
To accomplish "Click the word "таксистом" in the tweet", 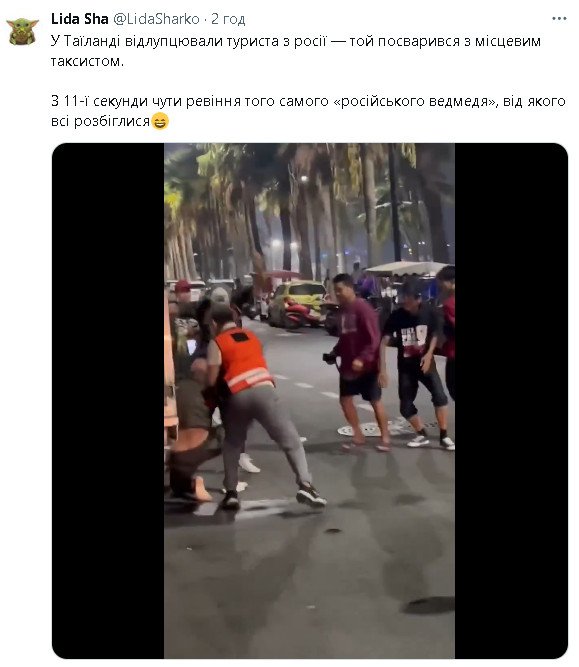I will [x=86, y=61].
